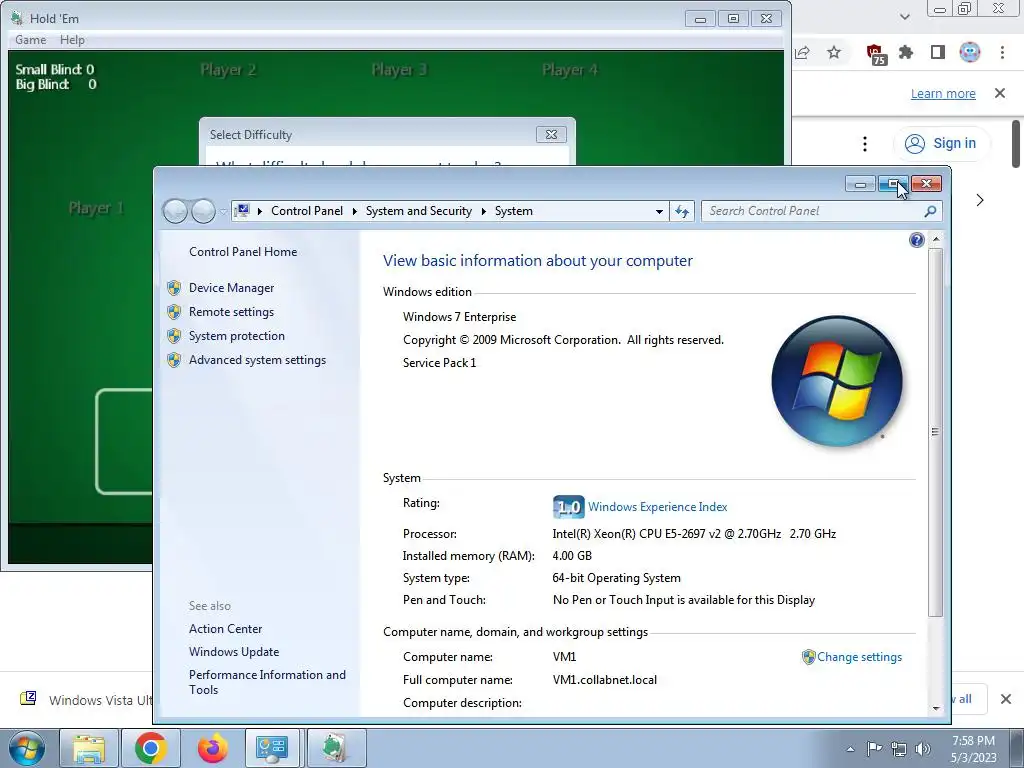Click the Hold 'Em taskbar button

click(336, 748)
